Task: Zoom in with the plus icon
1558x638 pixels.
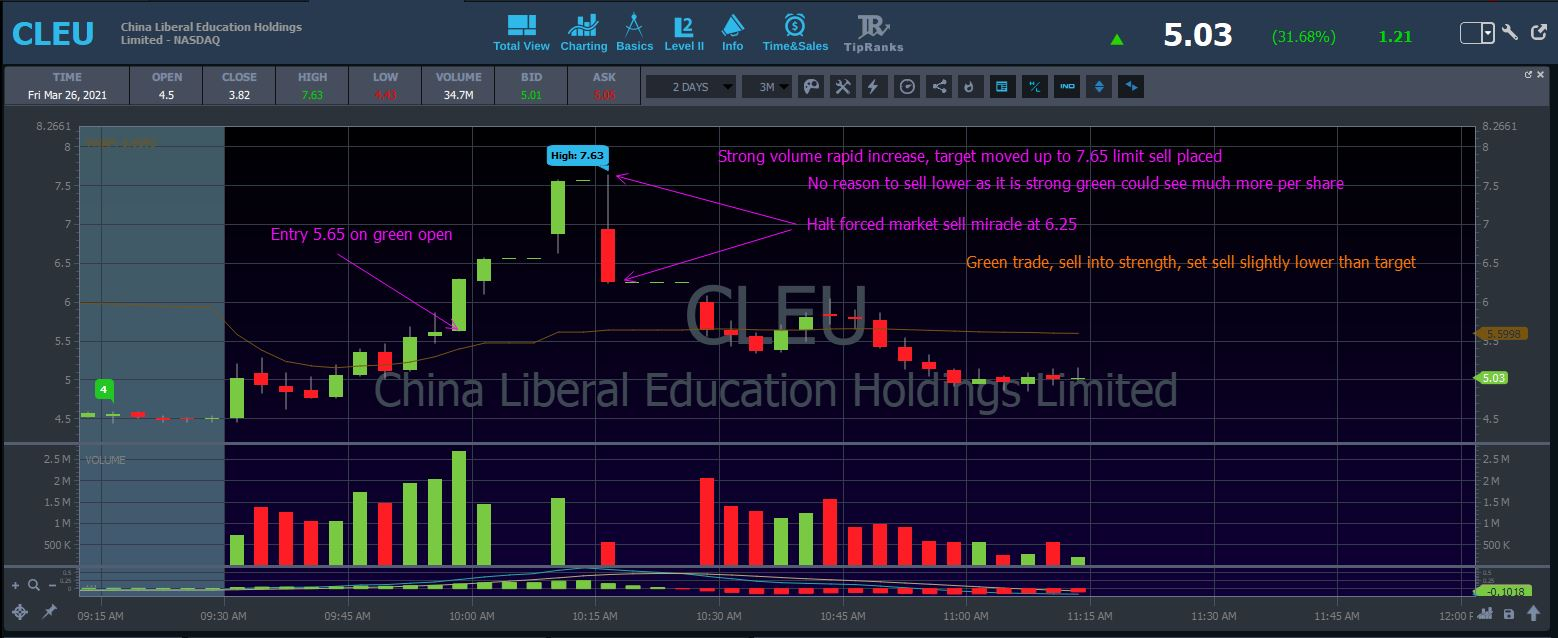Action: click(x=16, y=585)
